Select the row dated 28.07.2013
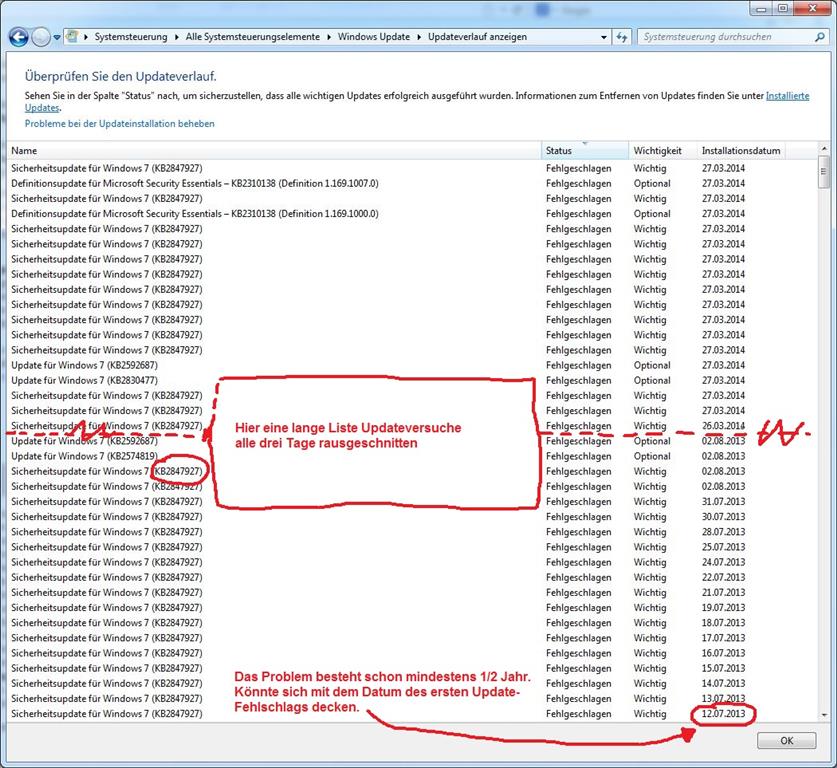 pyautogui.click(x=411, y=532)
